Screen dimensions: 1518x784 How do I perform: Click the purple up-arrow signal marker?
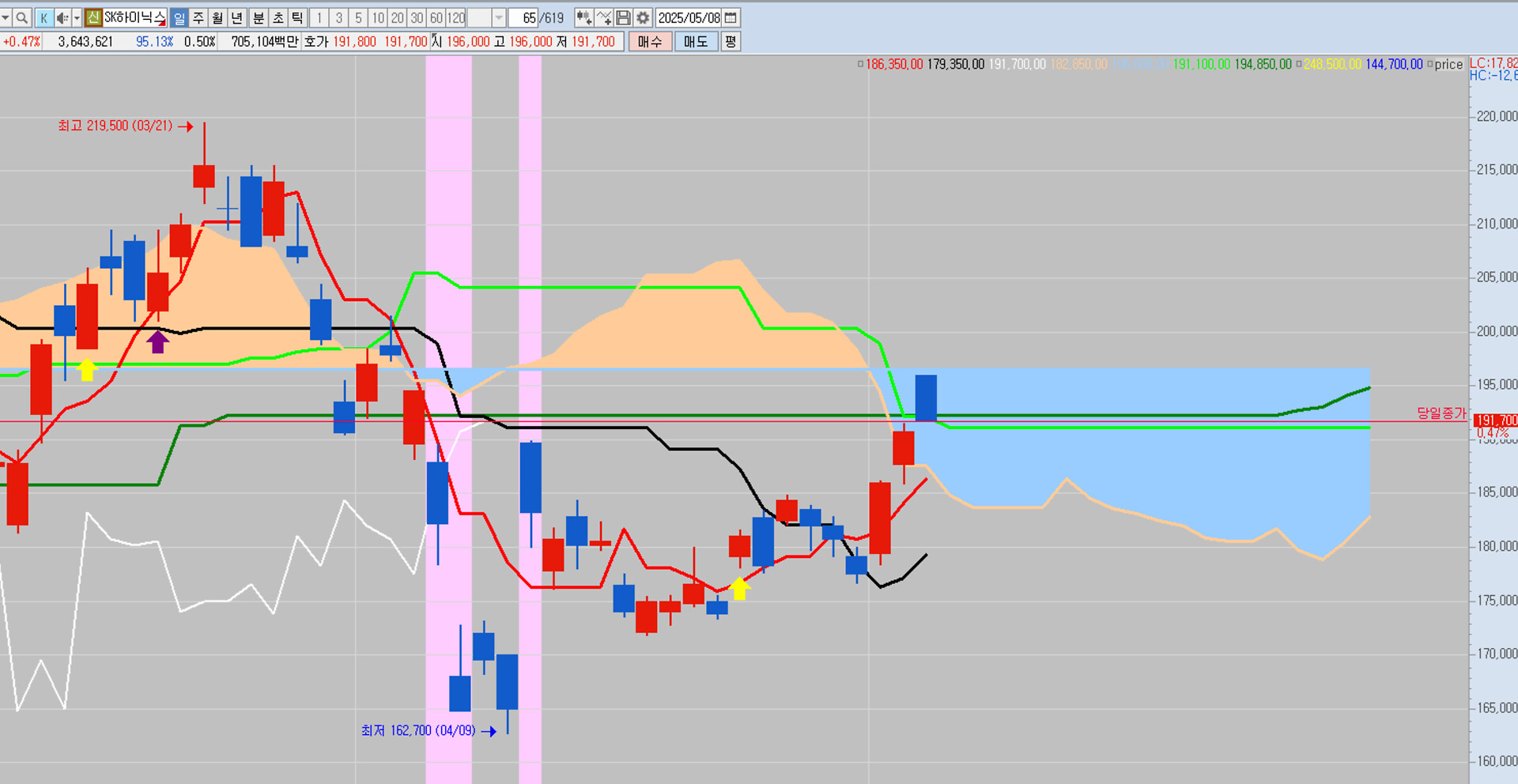(x=158, y=341)
